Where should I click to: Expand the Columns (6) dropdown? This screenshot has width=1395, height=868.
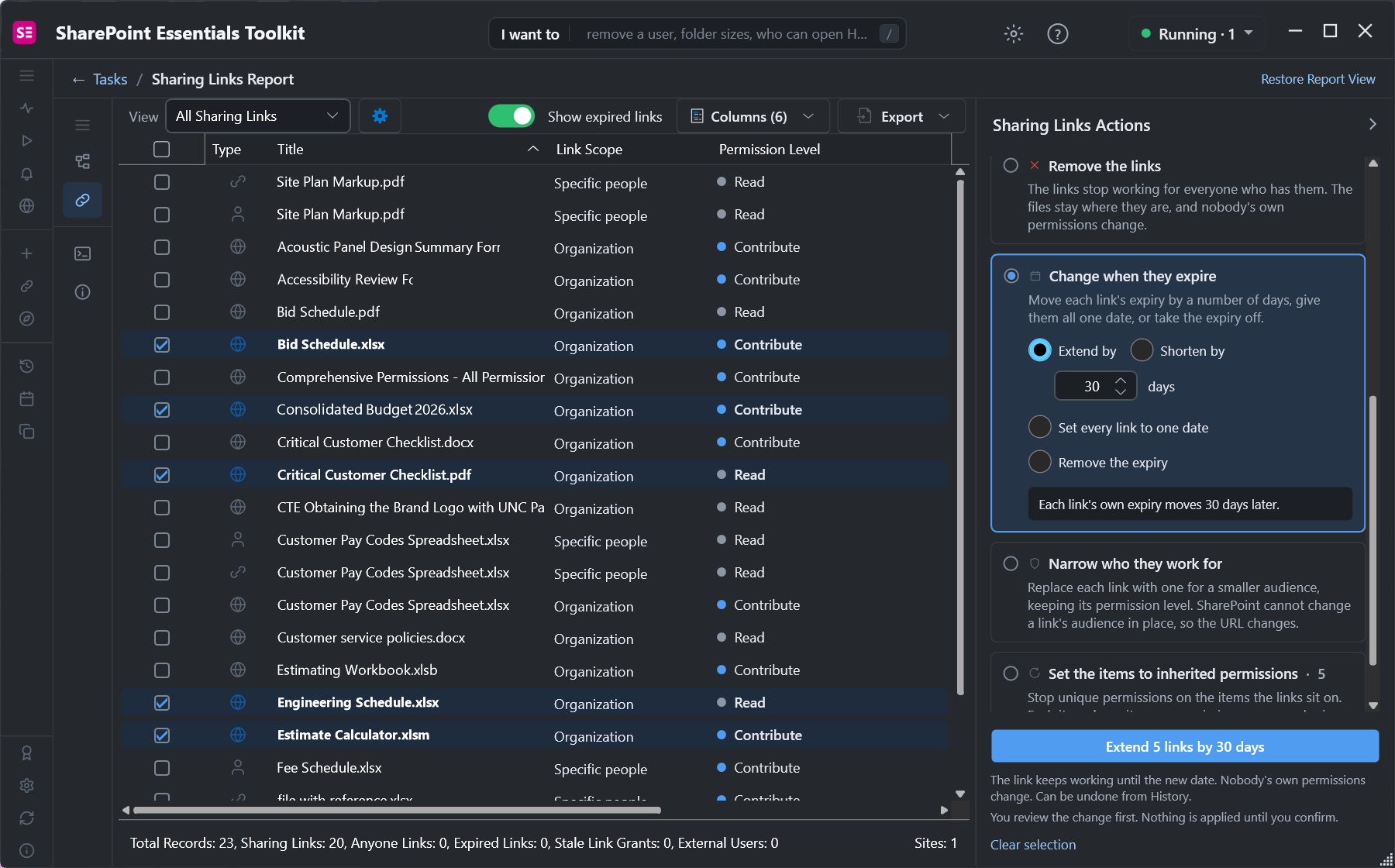click(x=753, y=116)
